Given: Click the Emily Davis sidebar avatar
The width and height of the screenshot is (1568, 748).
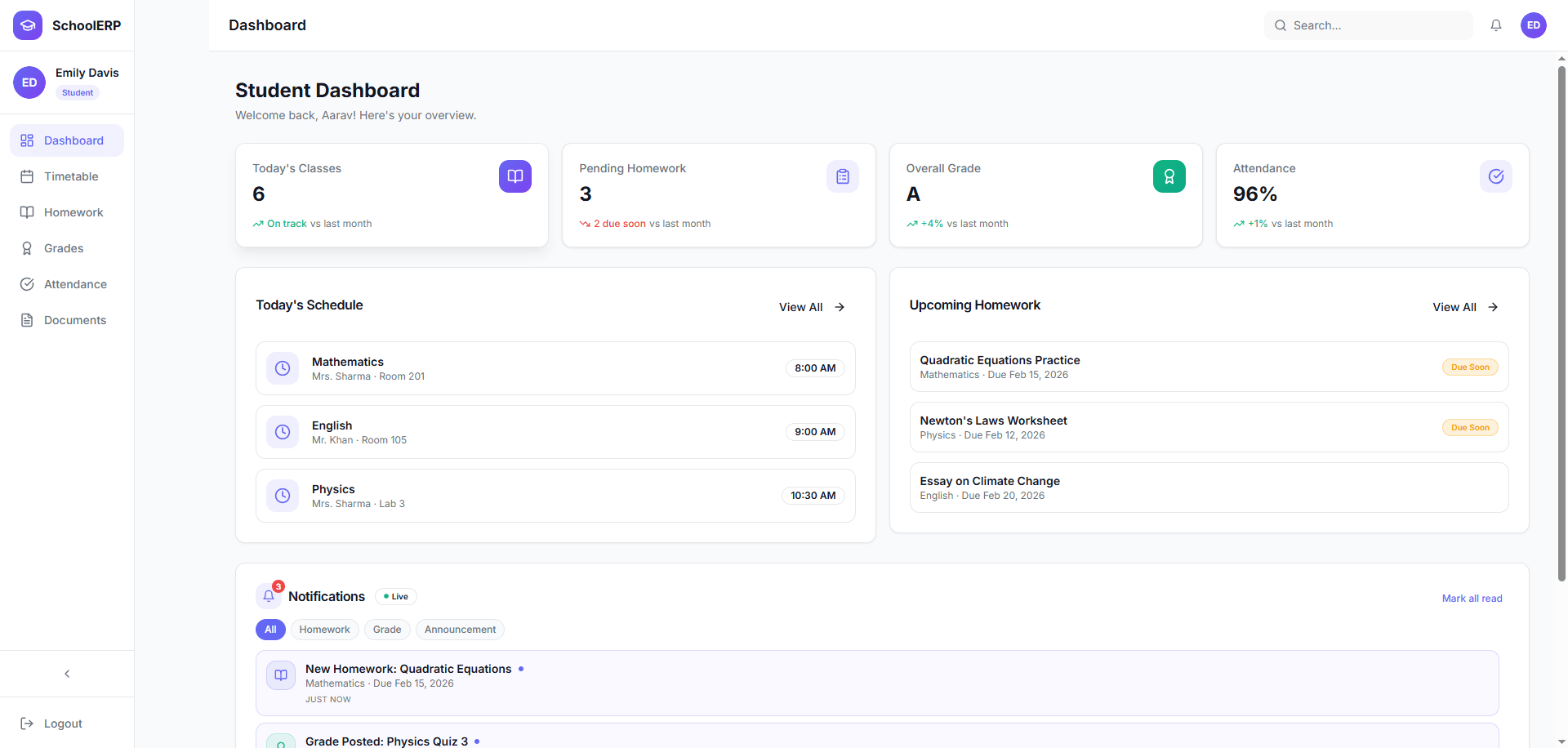Looking at the screenshot, I should pos(29,82).
